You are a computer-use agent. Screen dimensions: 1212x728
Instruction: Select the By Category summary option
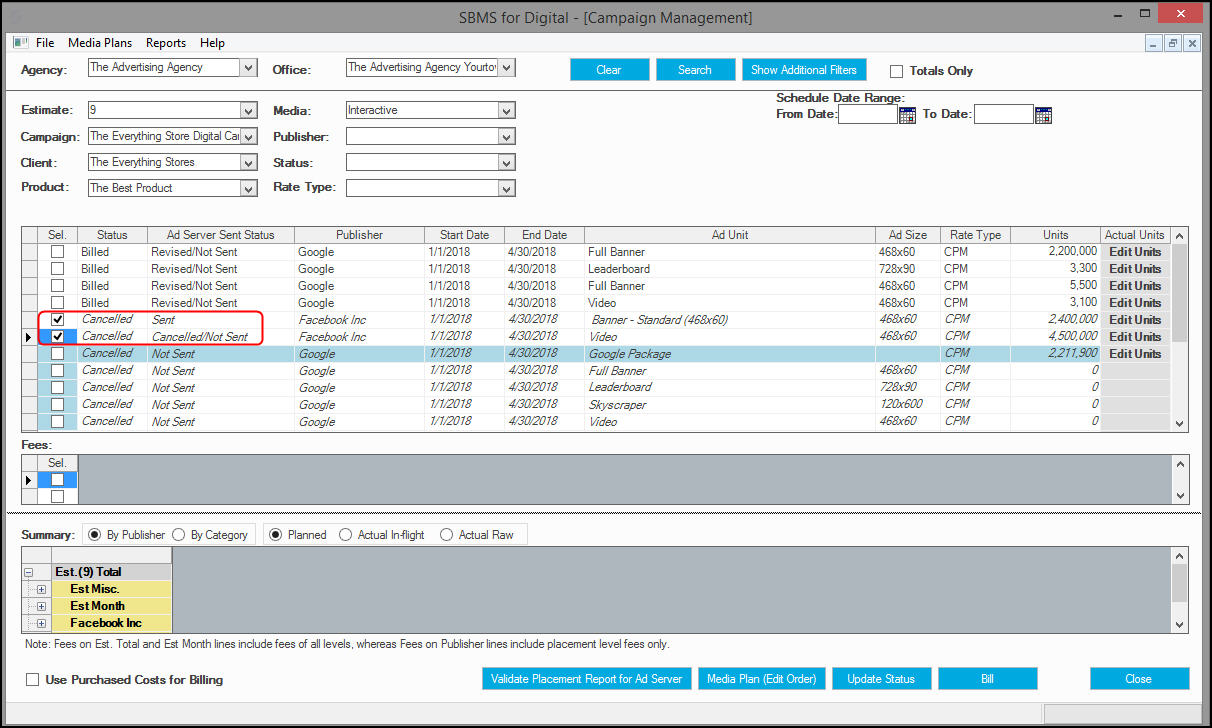click(179, 535)
